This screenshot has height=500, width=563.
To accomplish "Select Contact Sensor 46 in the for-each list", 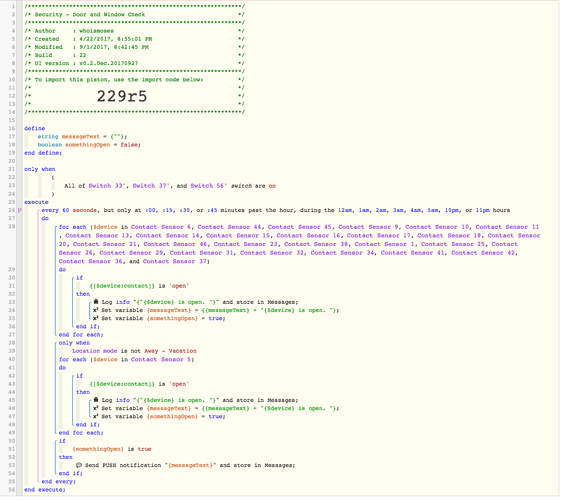I will 175,245.
